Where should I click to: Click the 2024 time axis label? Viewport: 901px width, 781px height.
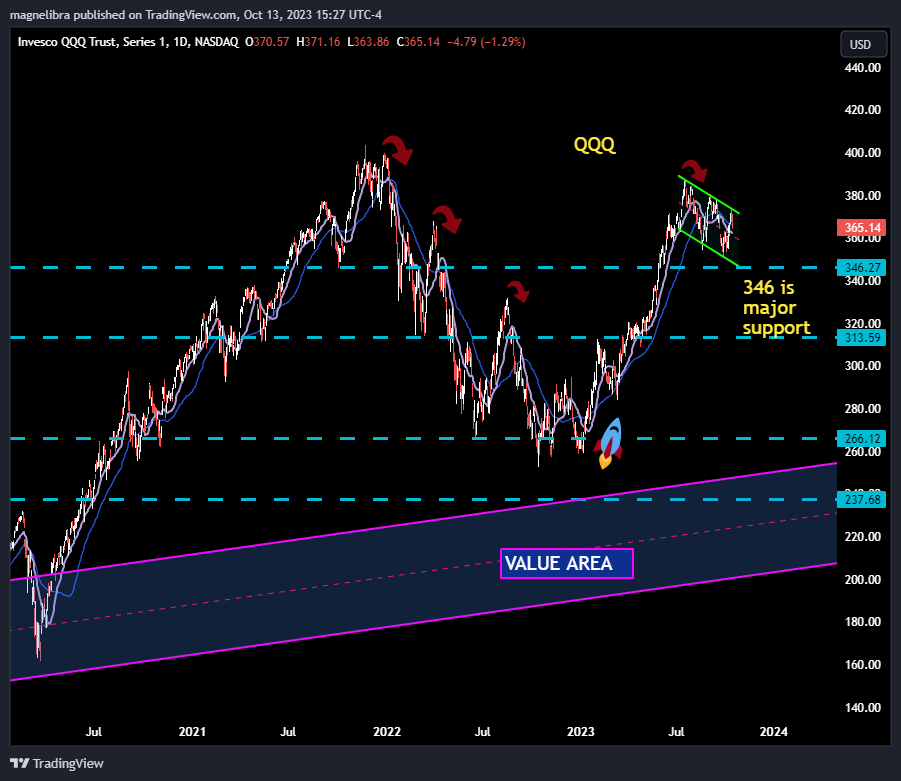tap(773, 732)
